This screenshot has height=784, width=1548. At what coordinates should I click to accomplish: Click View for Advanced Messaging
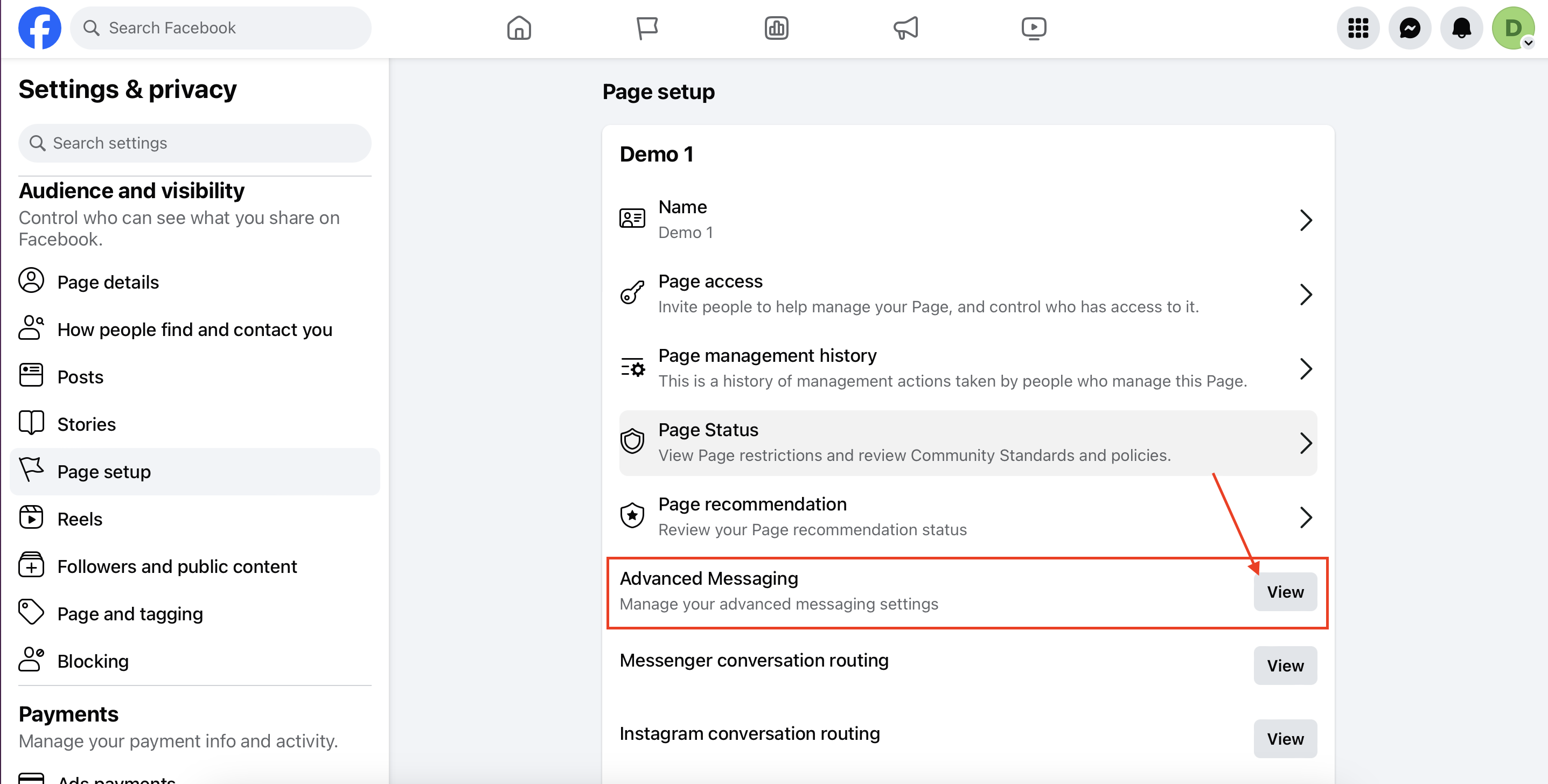[x=1285, y=592]
